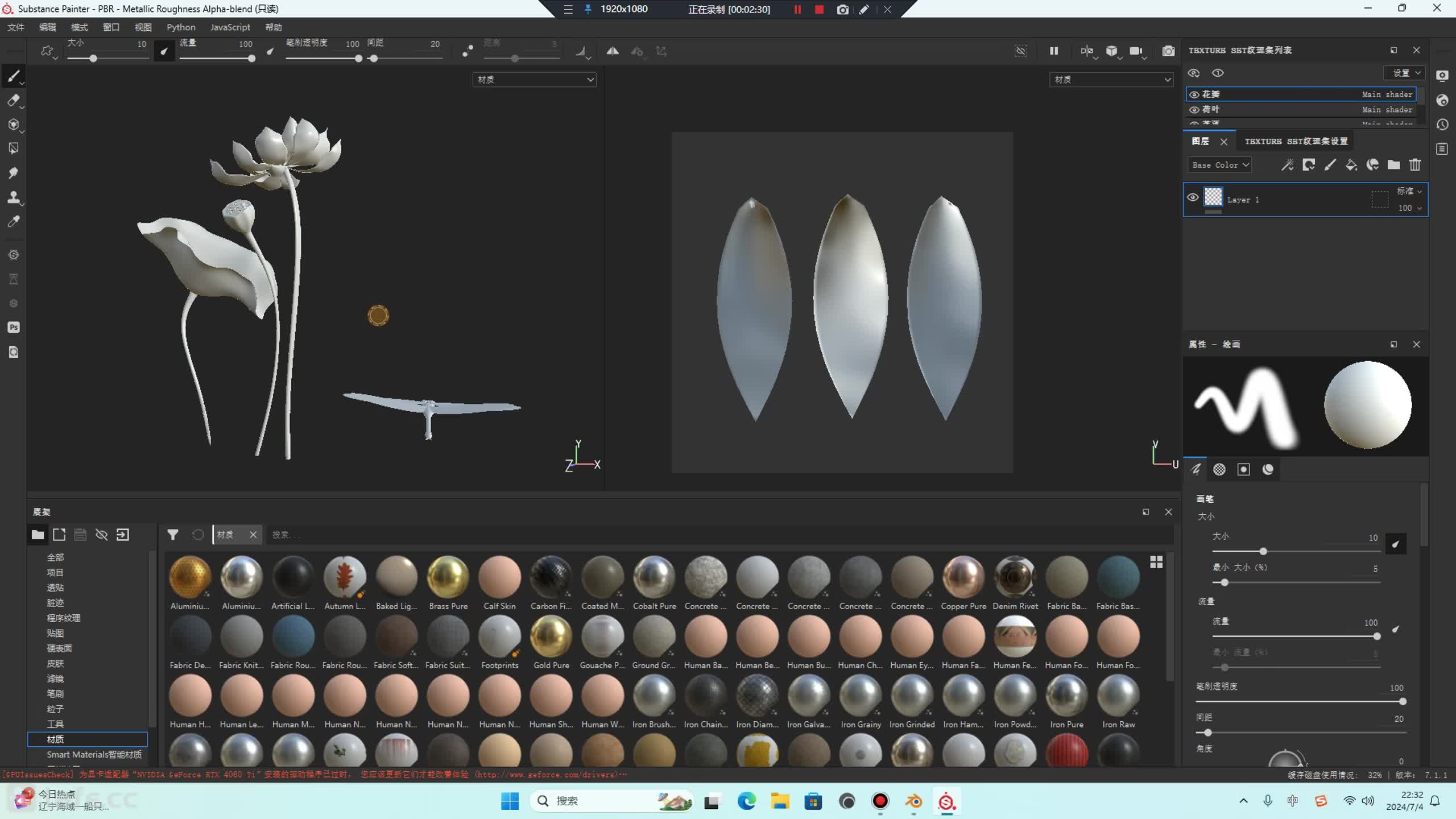Toggle the symmetry icon in top toolbar
This screenshot has height=819, width=1456.
click(x=613, y=51)
